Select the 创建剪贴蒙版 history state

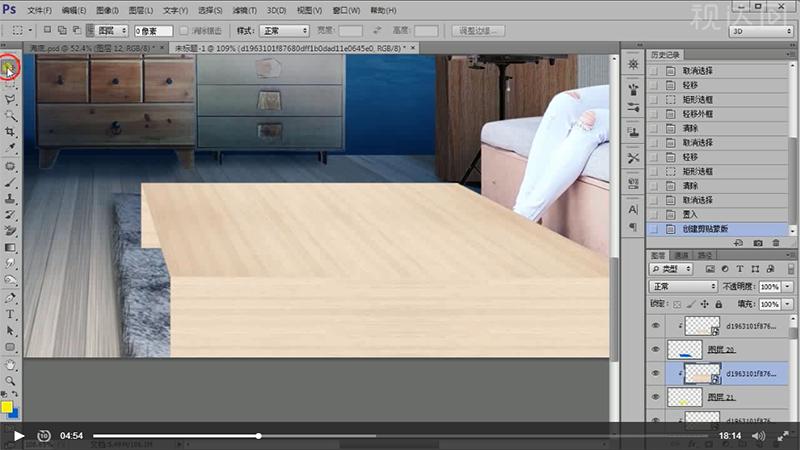tap(718, 229)
